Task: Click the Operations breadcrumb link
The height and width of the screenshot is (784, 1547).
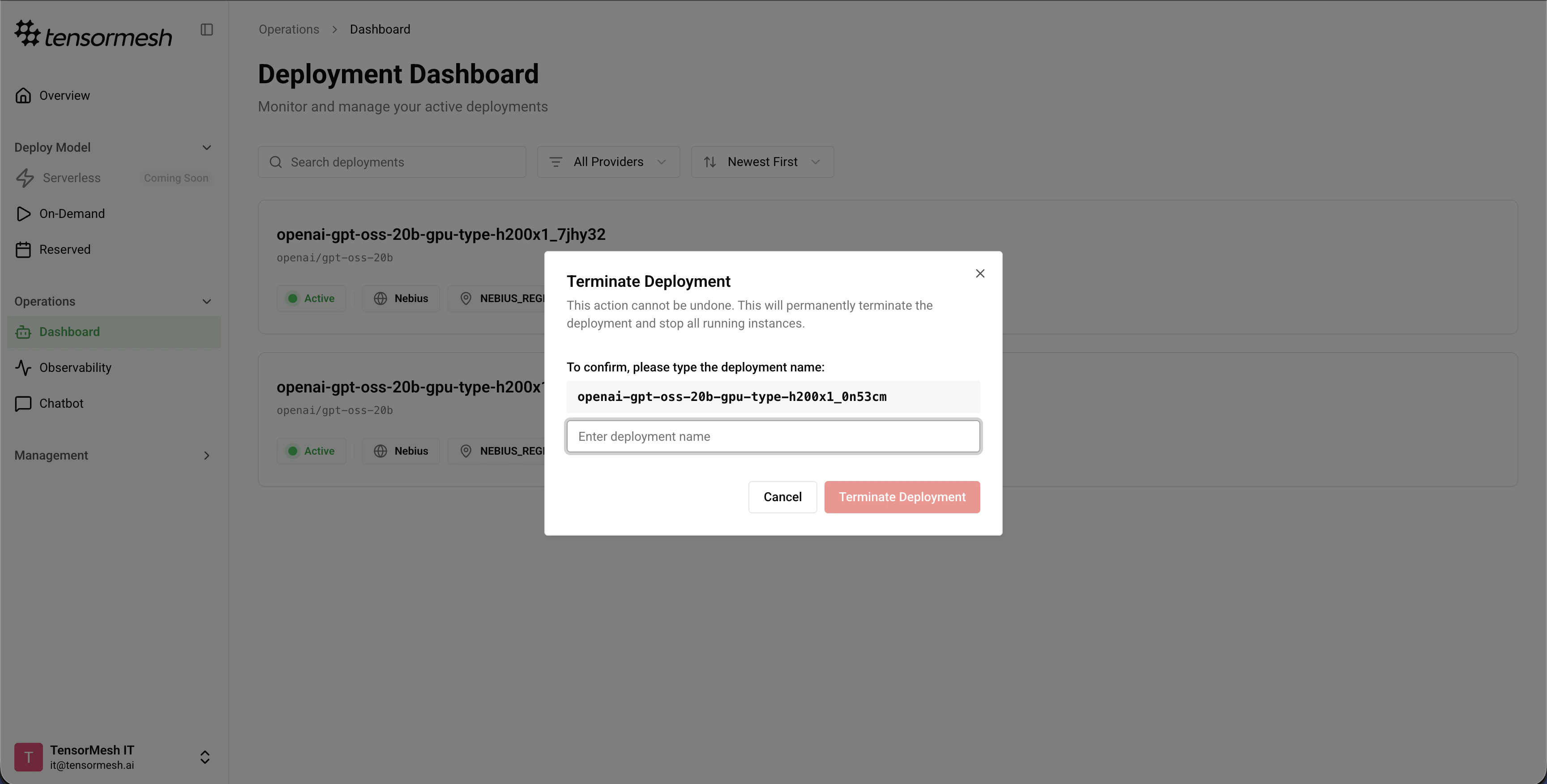Action: pyautogui.click(x=289, y=30)
